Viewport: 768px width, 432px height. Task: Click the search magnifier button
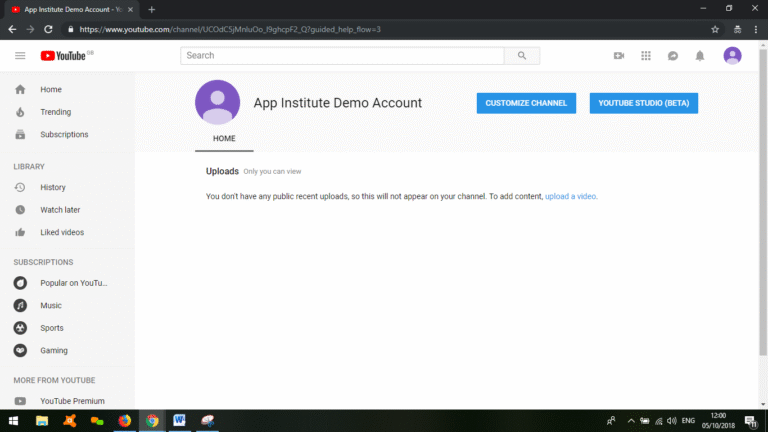521,56
